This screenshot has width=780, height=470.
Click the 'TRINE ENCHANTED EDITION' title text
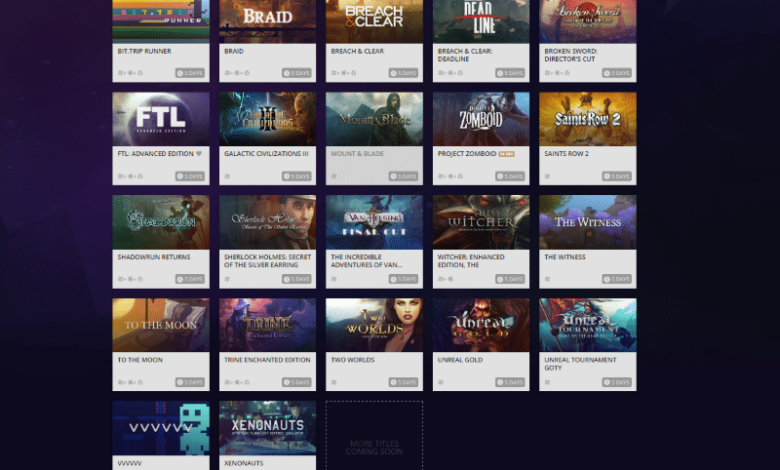267,360
